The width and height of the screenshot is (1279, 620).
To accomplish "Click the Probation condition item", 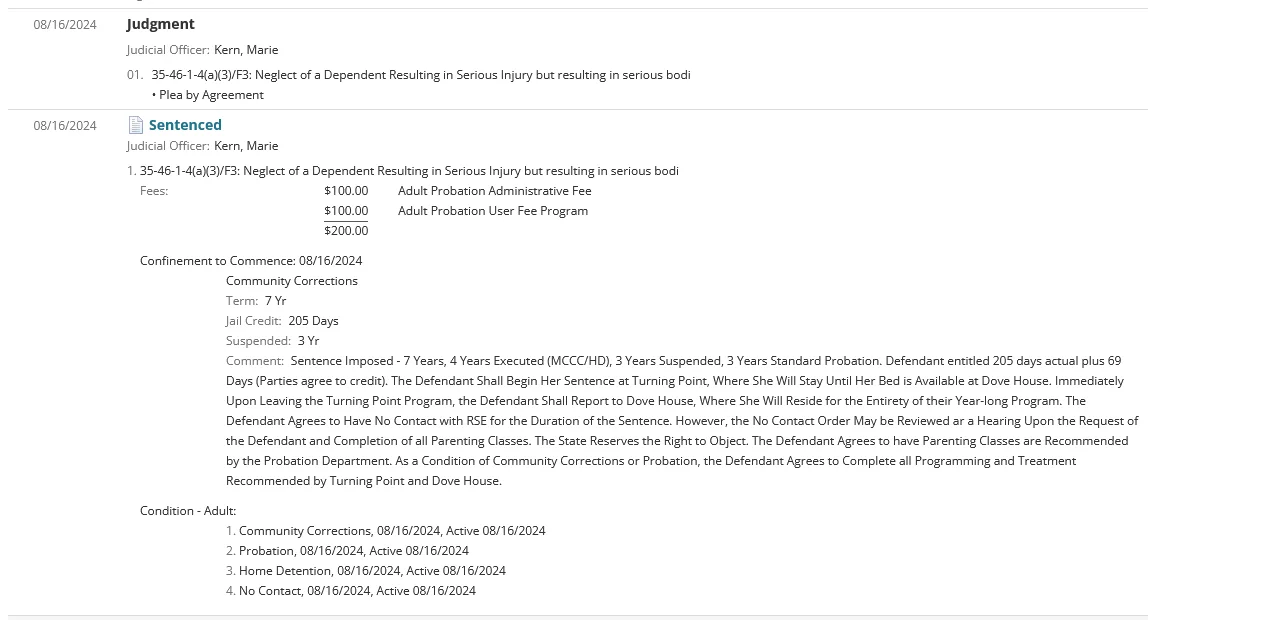I will pos(353,551).
